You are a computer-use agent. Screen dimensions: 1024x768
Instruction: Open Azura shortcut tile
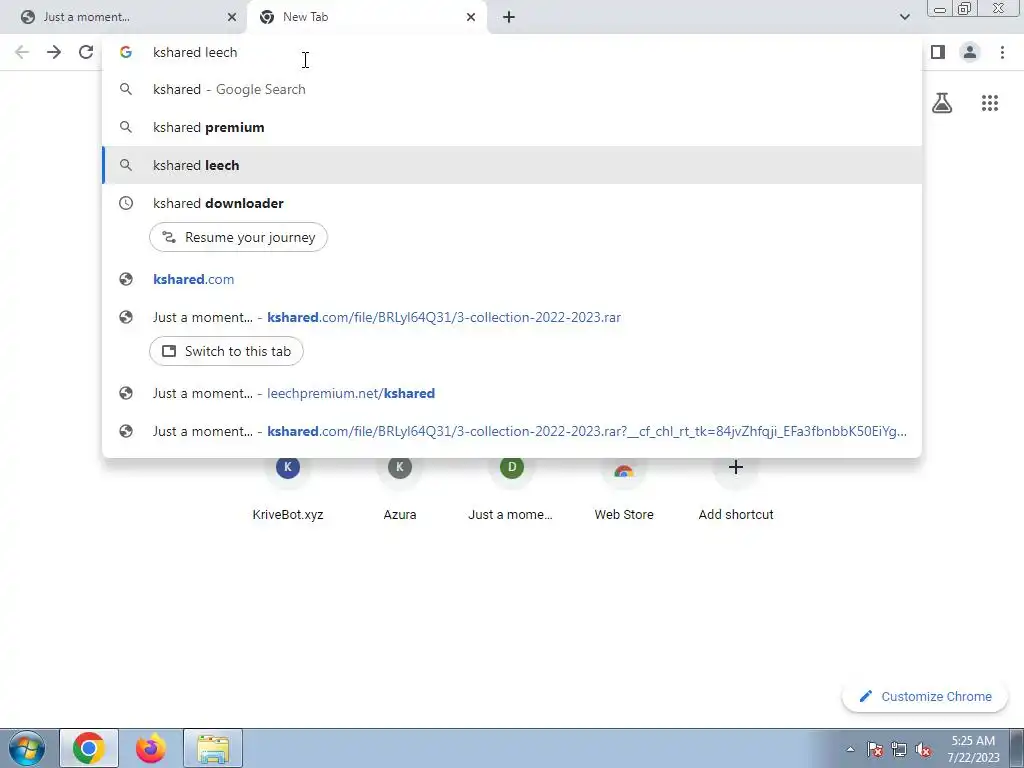point(400,488)
